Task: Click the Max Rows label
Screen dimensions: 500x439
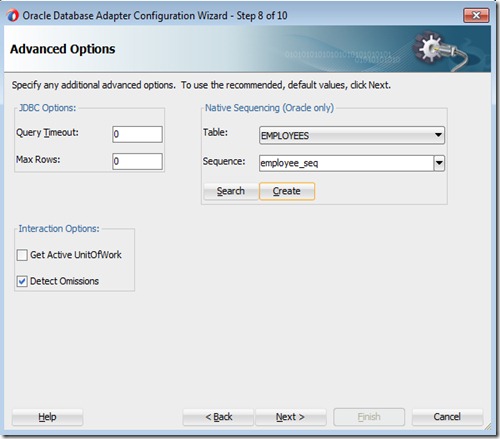Action: click(38, 159)
